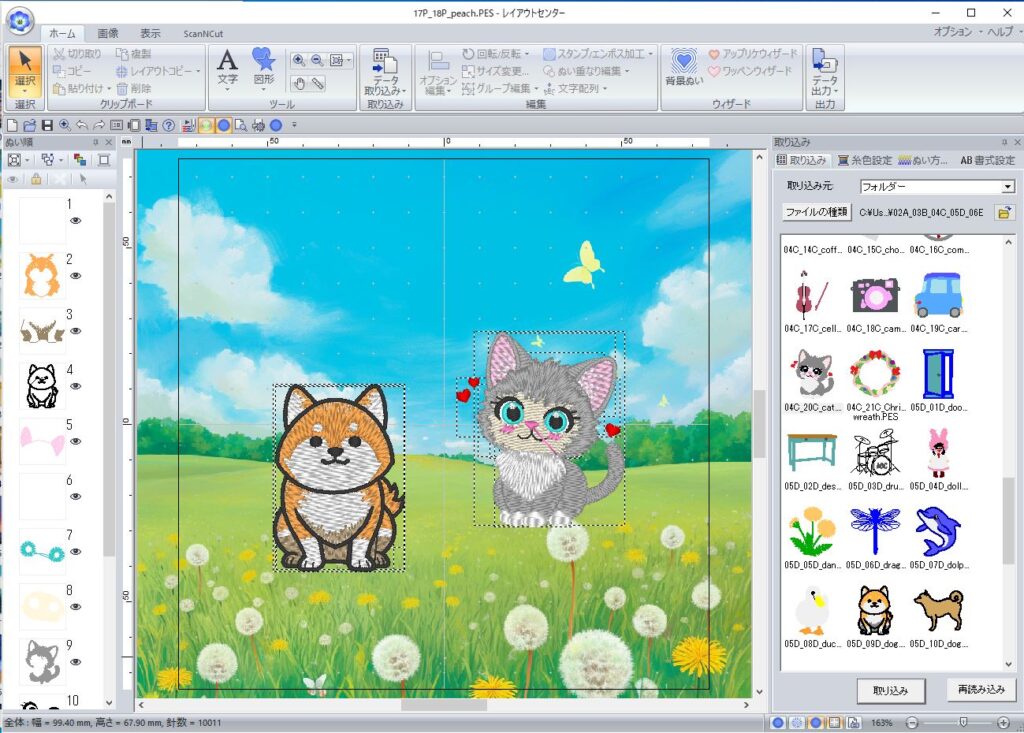
Task: Toggle eye icon for sewing step 7
Action: (75, 551)
